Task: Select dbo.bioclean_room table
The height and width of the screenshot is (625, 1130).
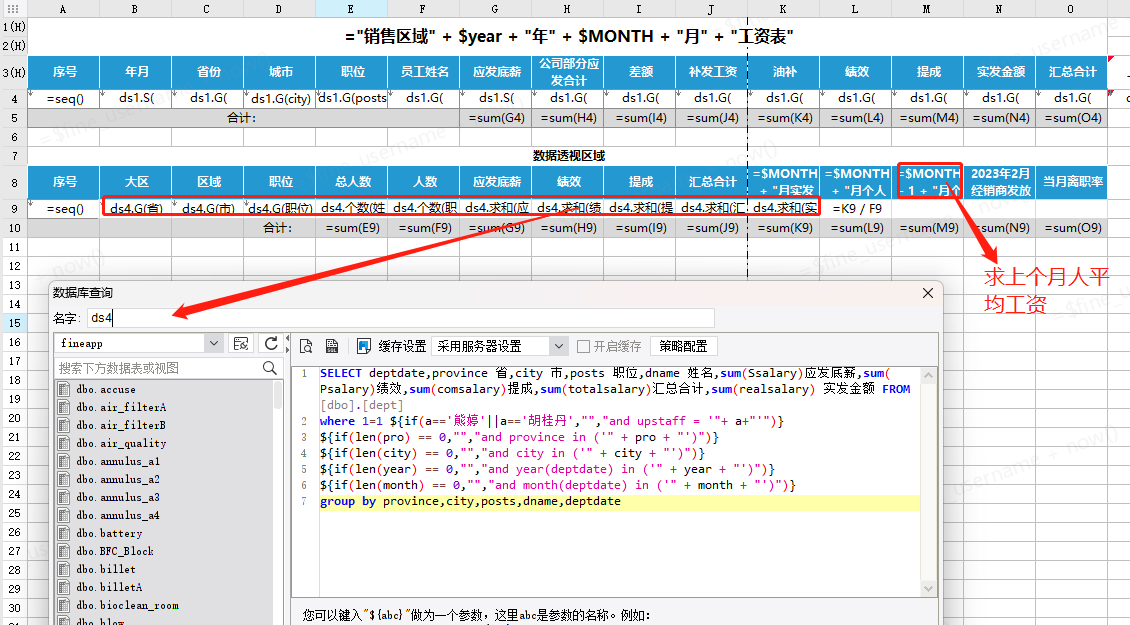Action: [x=128, y=606]
